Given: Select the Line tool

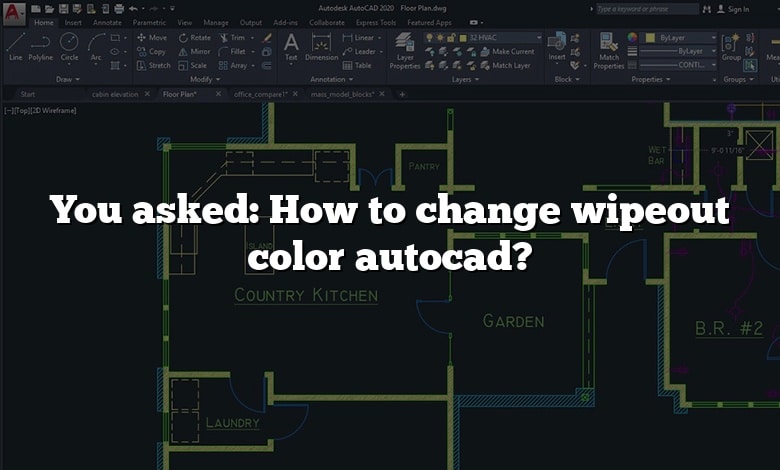Looking at the screenshot, I should click(x=15, y=46).
